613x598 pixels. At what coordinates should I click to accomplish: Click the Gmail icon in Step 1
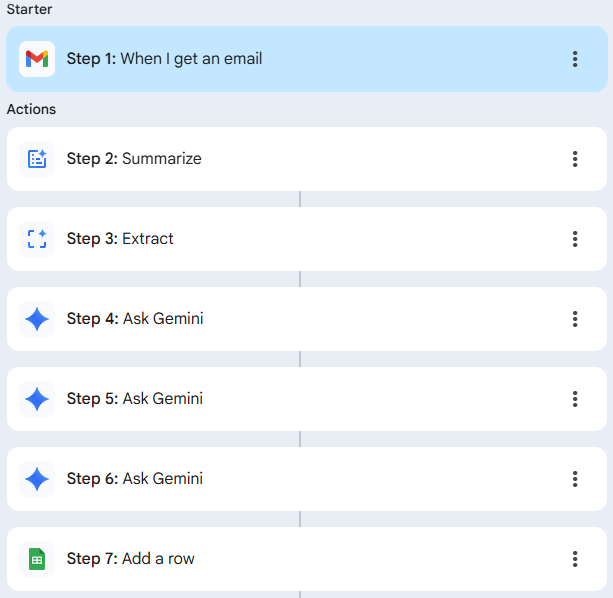(37, 59)
